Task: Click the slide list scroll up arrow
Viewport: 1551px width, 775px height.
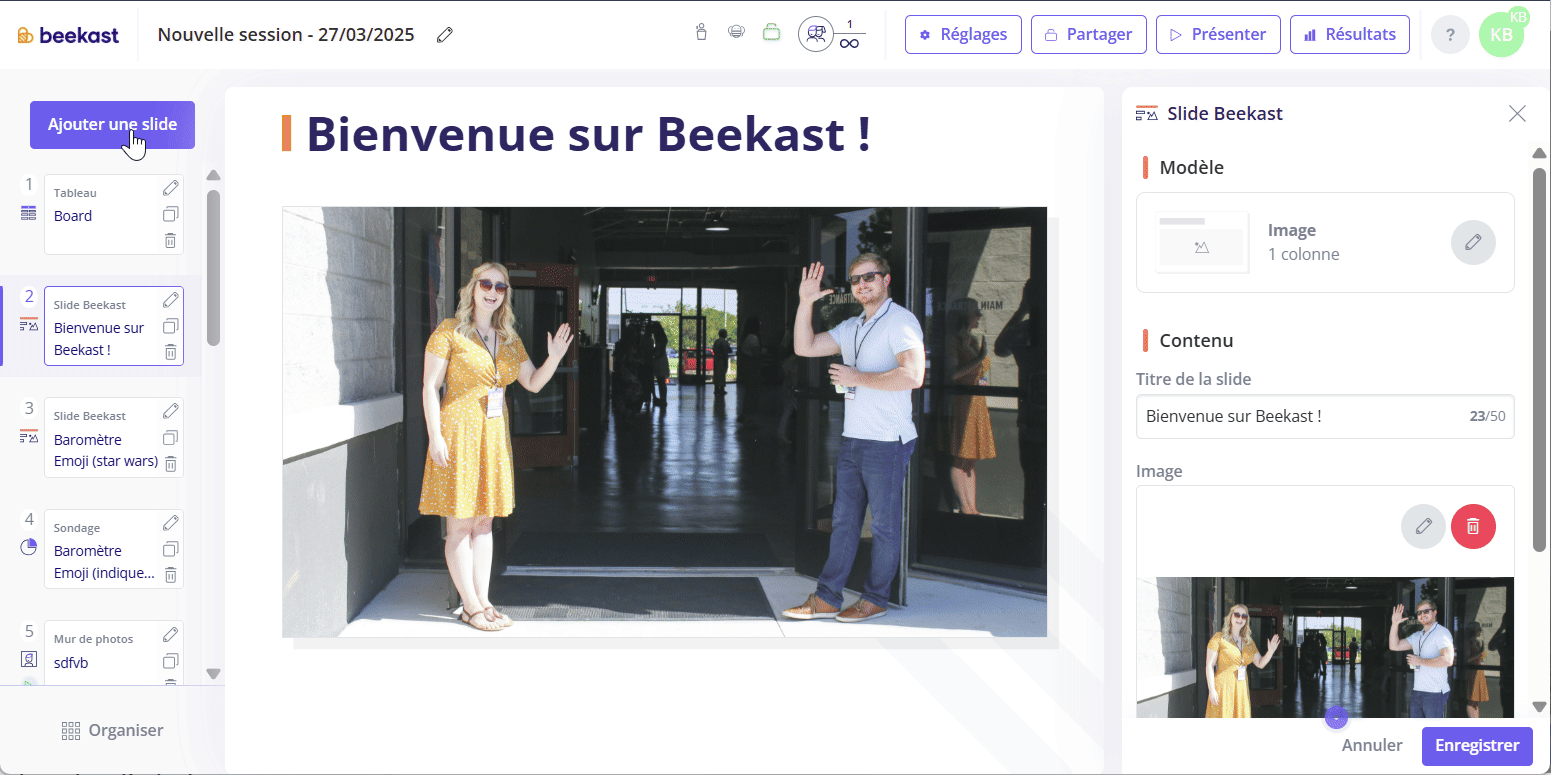Action: point(213,176)
